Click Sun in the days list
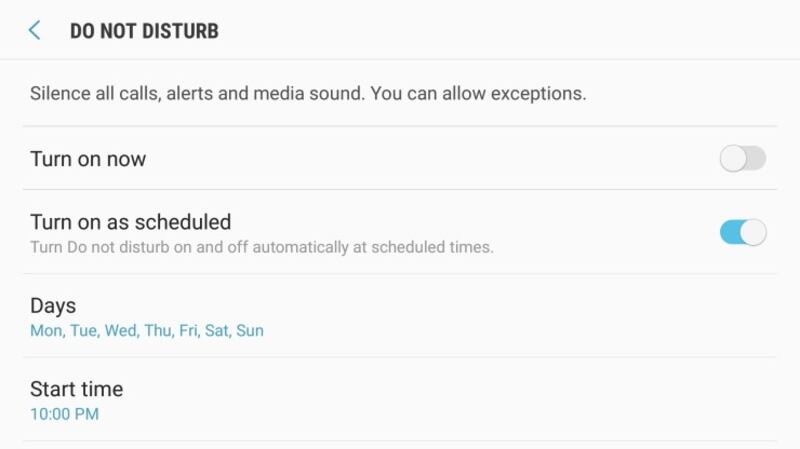Viewport: 800px width, 449px height. click(x=250, y=330)
